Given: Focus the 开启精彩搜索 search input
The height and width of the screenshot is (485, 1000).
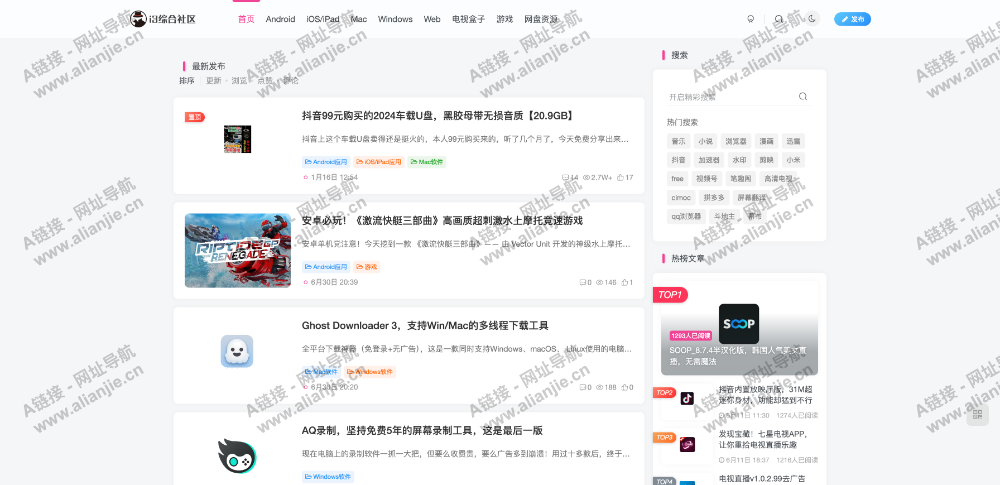Looking at the screenshot, I should tap(730, 97).
